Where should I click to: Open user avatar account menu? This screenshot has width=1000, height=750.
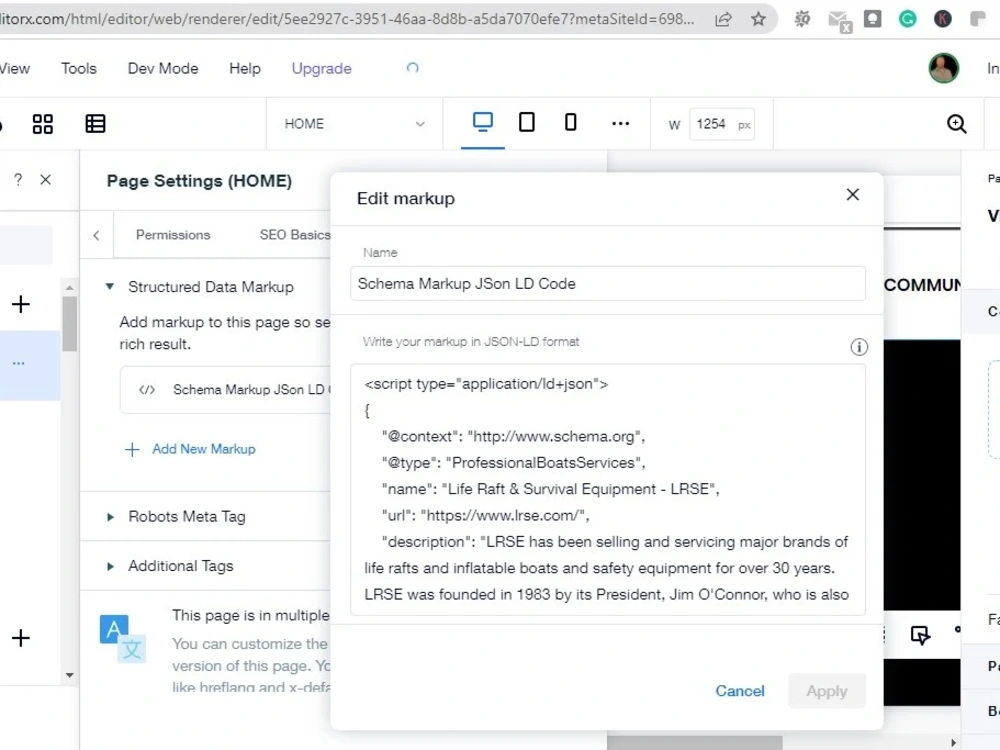944,68
